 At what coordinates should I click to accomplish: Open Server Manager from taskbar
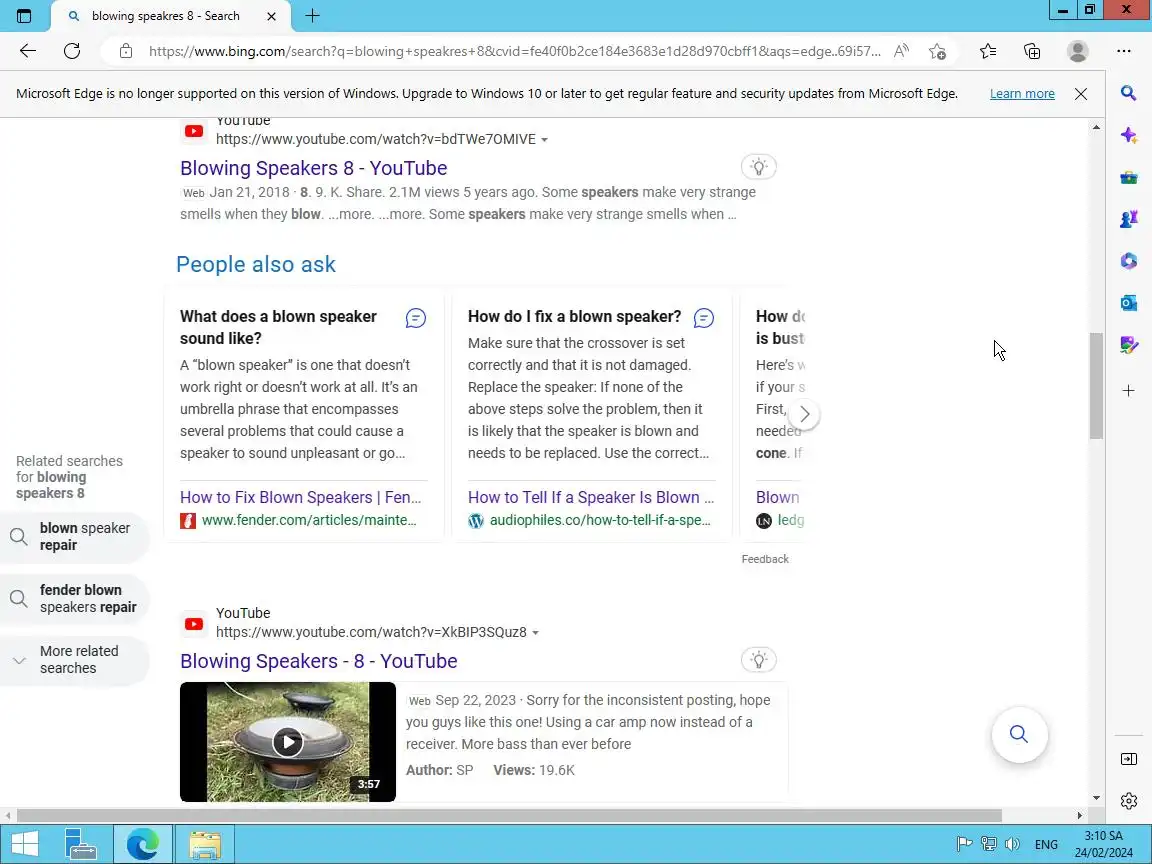coord(81,844)
